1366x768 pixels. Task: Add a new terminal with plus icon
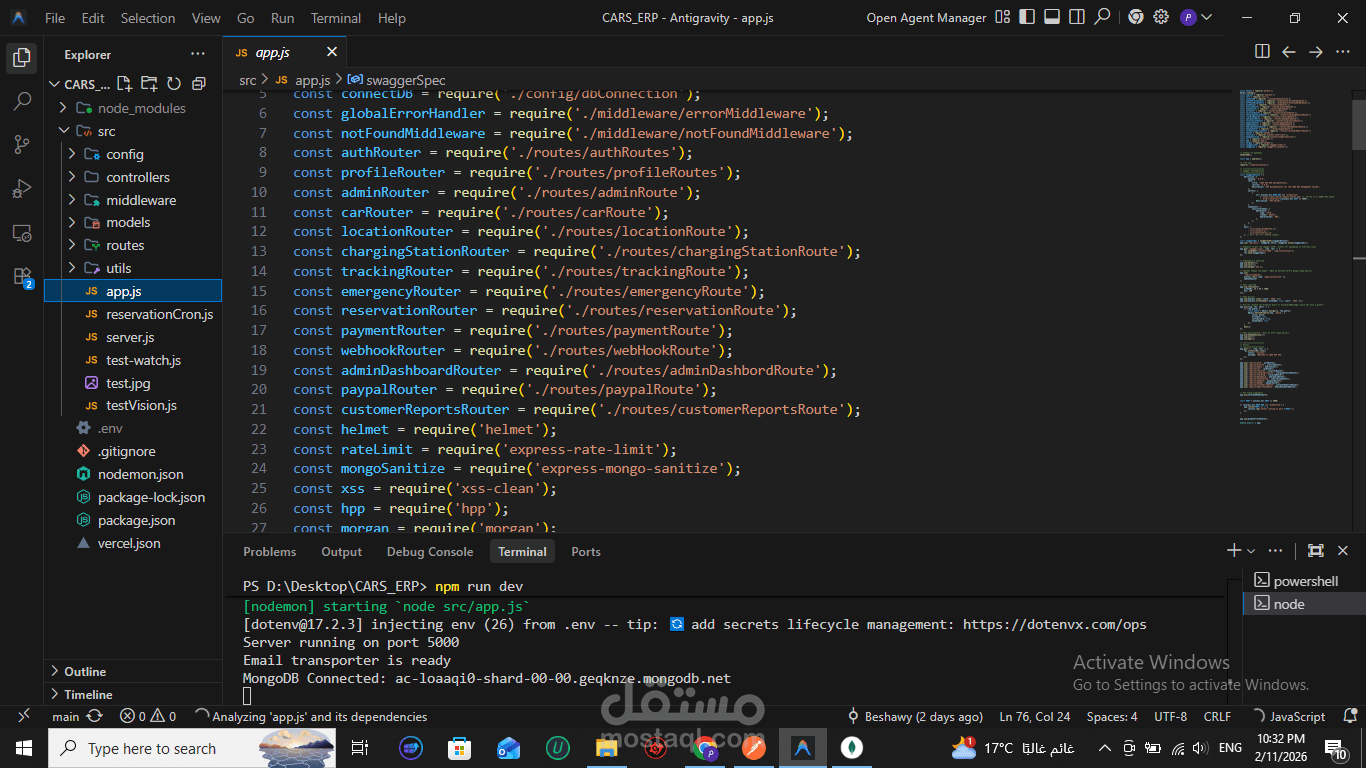click(1233, 551)
